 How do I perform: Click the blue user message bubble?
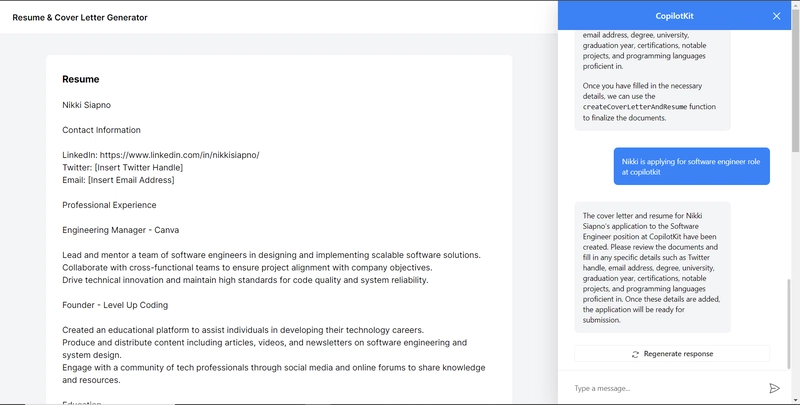click(691, 166)
